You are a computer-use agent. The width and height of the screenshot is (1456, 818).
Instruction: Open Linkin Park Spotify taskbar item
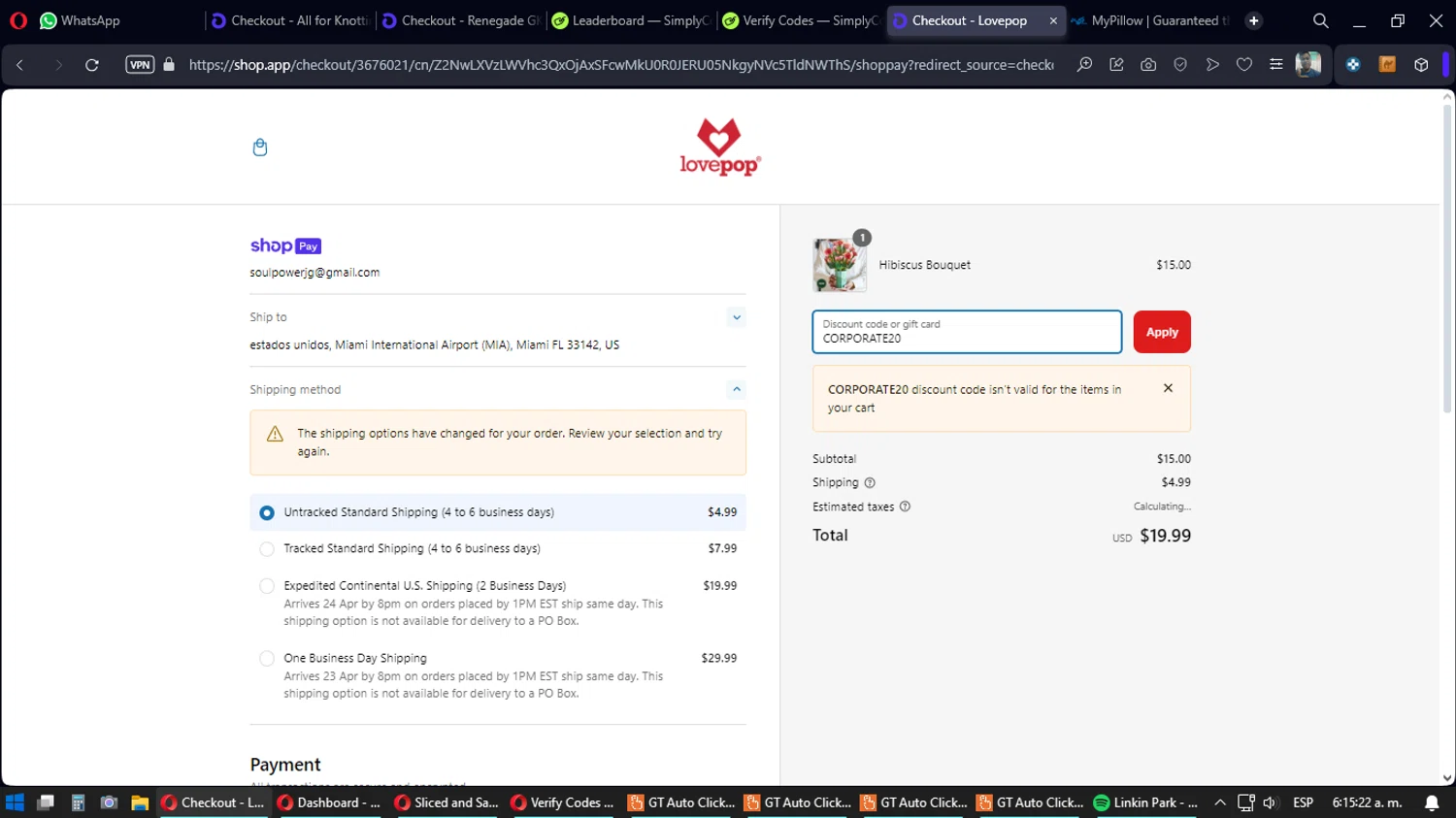(1146, 802)
